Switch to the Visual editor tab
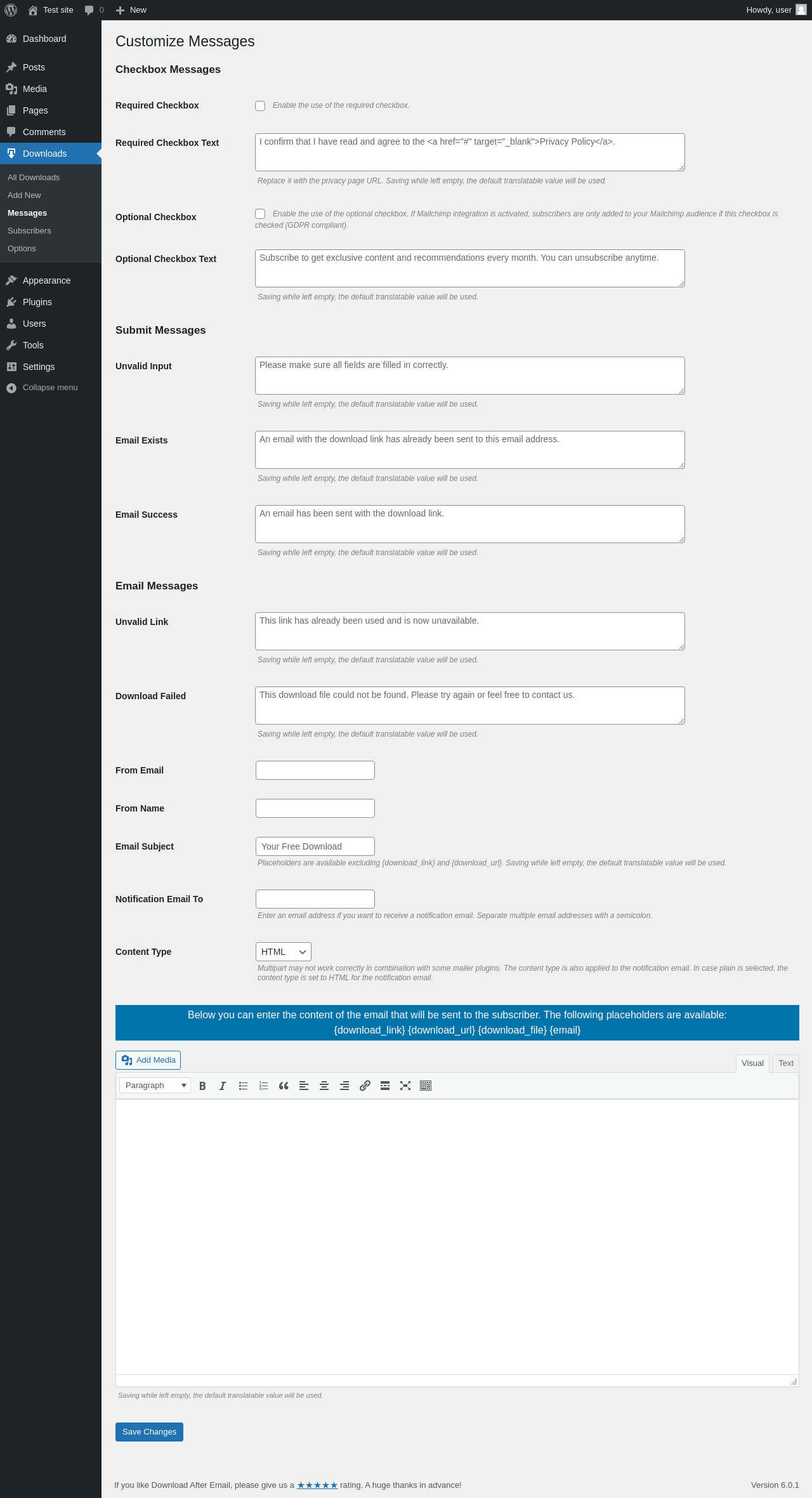This screenshot has height=1498, width=812. [x=752, y=1063]
